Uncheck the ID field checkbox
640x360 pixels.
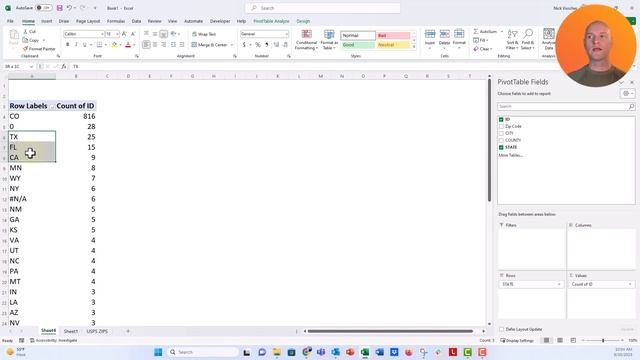[x=501, y=120]
